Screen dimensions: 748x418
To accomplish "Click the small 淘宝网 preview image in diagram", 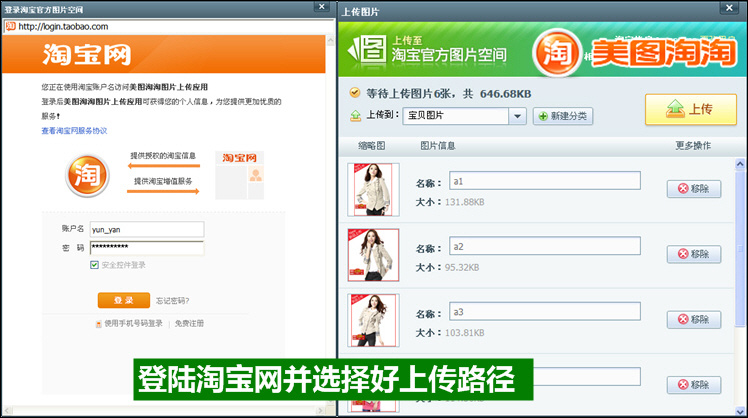I will [x=239, y=176].
